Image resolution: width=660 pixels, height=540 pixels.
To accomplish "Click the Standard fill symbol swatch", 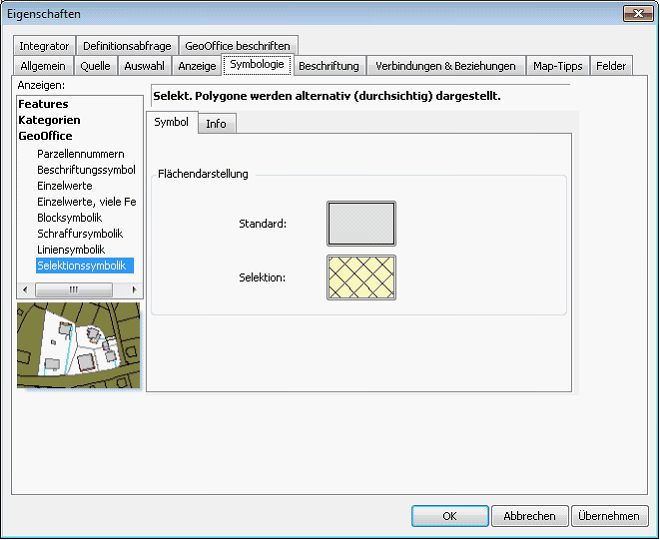I will (x=361, y=223).
